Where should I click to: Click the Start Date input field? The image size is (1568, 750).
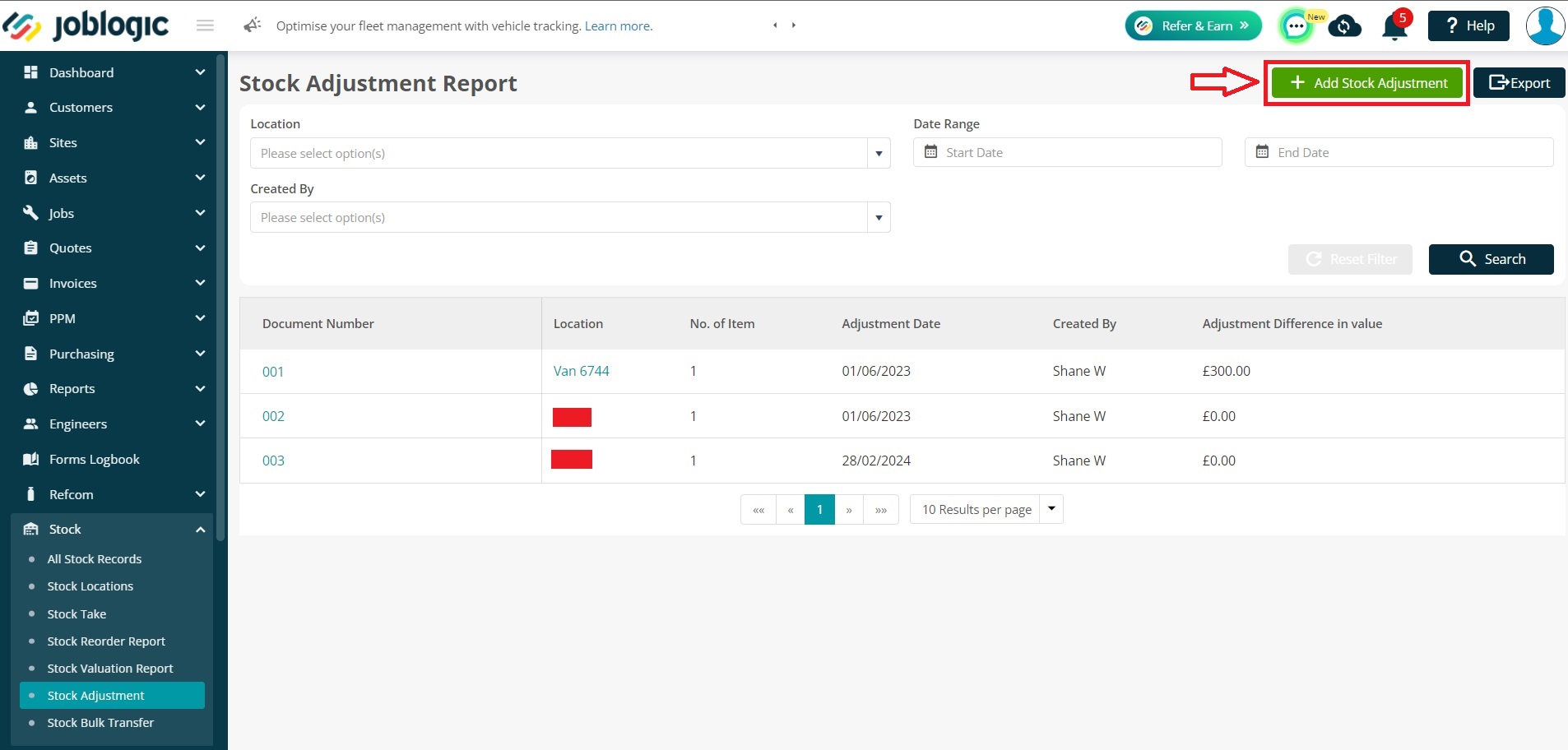click(x=1067, y=152)
